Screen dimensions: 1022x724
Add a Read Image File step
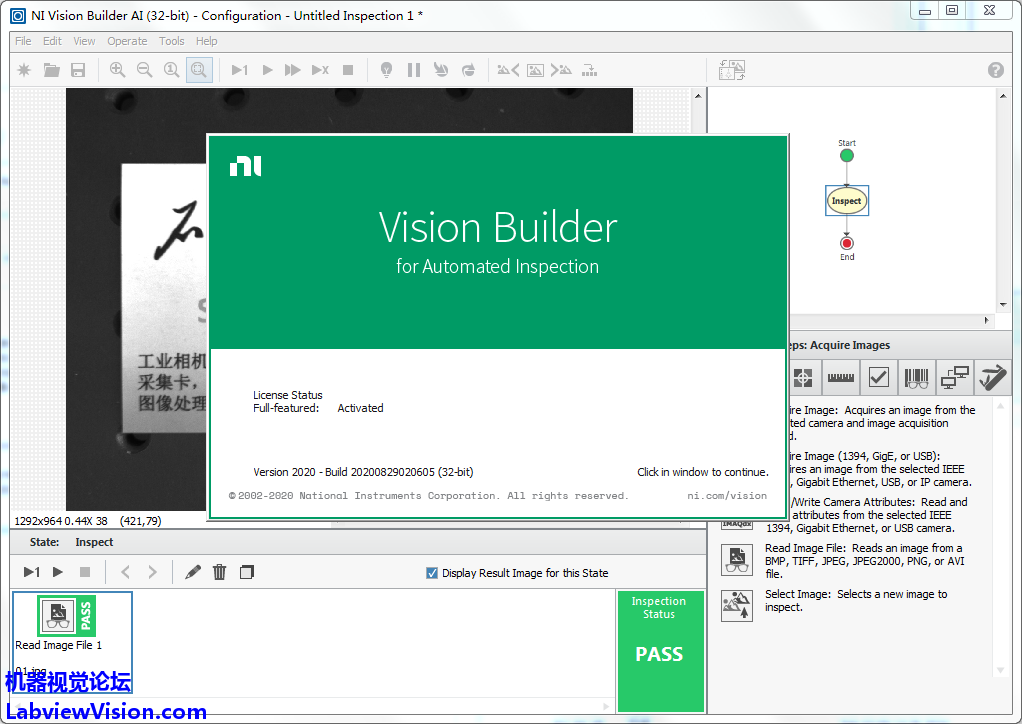(x=737, y=560)
